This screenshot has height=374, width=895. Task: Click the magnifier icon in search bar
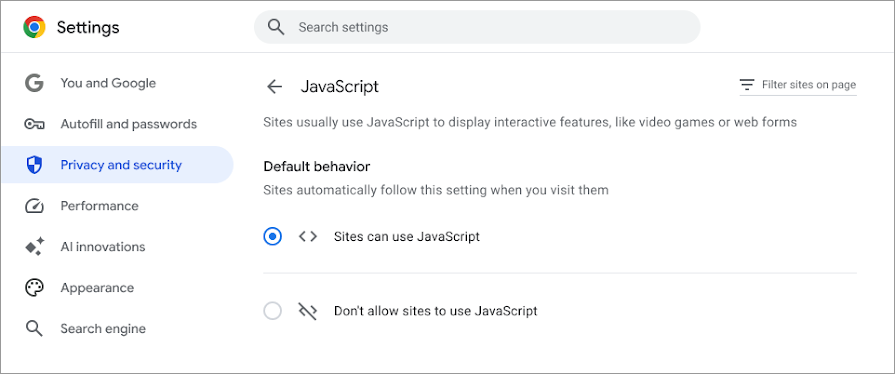276,27
